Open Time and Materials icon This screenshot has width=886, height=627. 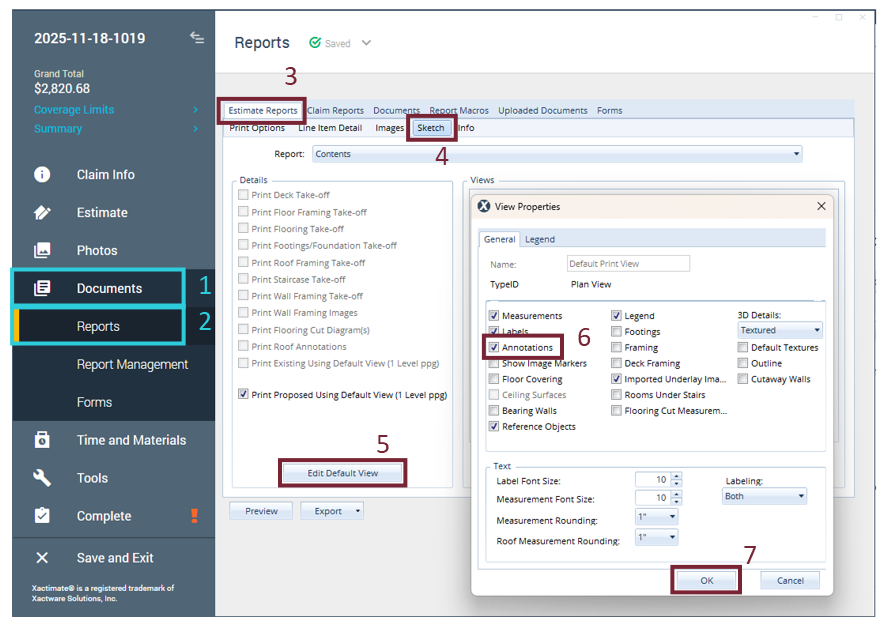point(42,441)
